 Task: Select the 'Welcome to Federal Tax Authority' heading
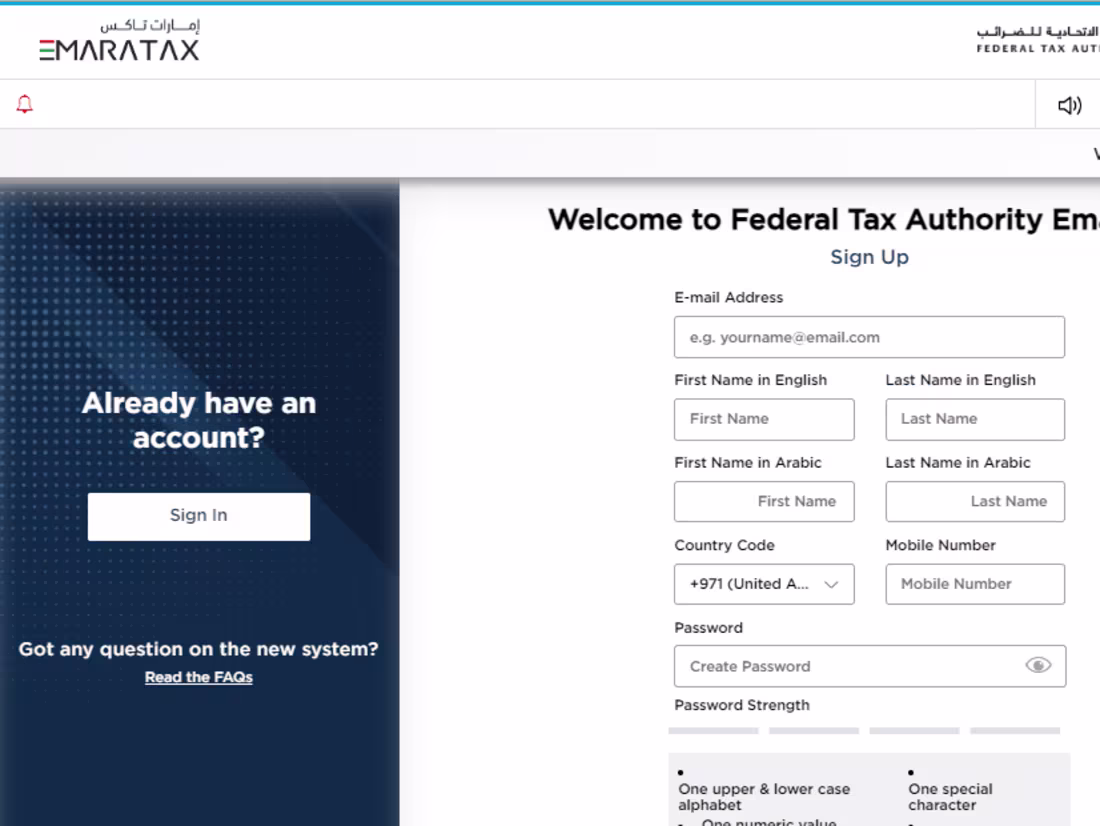(x=824, y=220)
